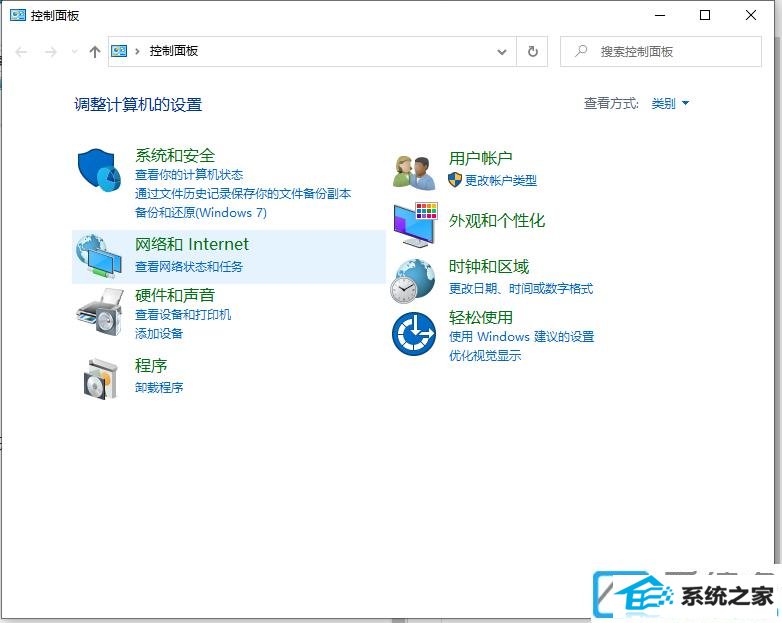The image size is (782, 623).
Task: Click the Network and Internet globe icon
Action: (99, 256)
